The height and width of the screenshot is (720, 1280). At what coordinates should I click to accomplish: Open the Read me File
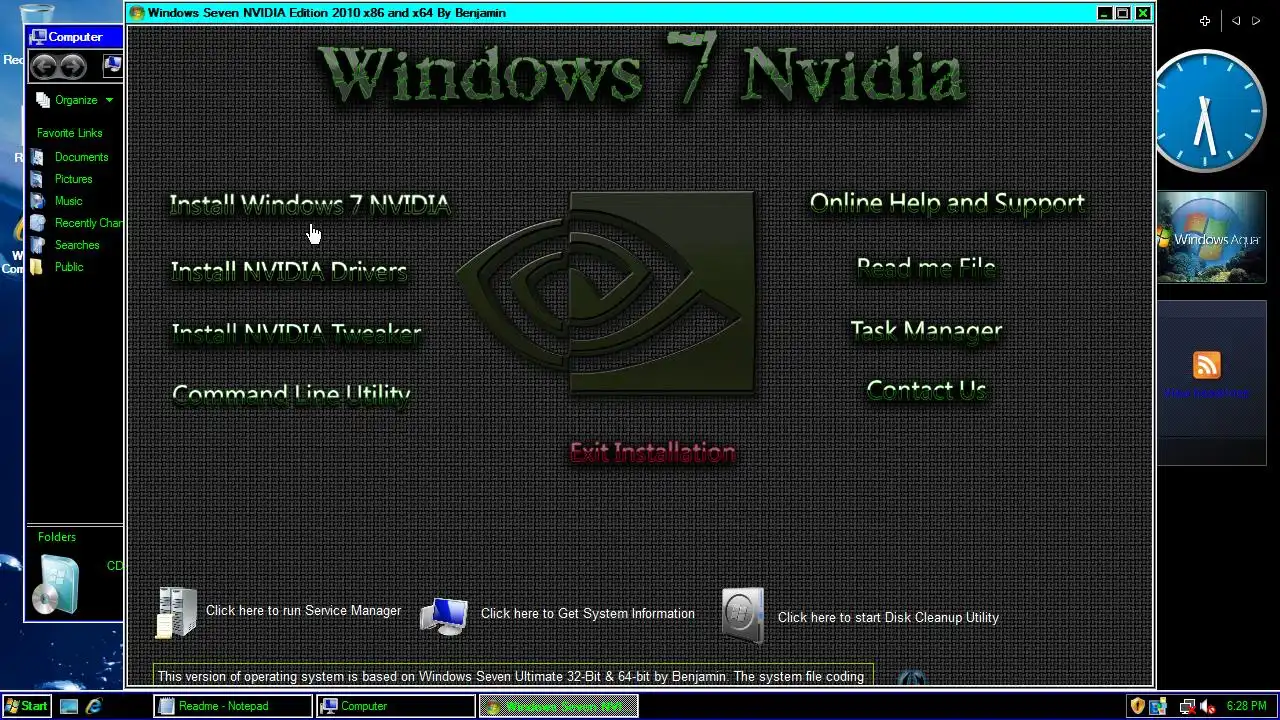(x=926, y=268)
